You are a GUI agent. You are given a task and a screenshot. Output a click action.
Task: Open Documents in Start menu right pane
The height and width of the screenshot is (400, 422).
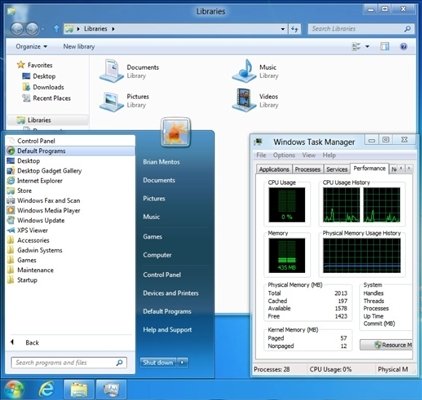tap(159, 180)
